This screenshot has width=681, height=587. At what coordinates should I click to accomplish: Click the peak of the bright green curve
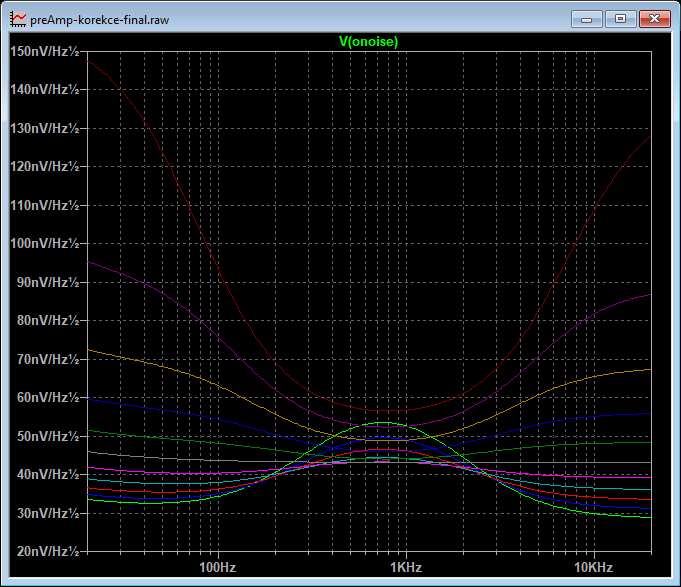[383, 422]
